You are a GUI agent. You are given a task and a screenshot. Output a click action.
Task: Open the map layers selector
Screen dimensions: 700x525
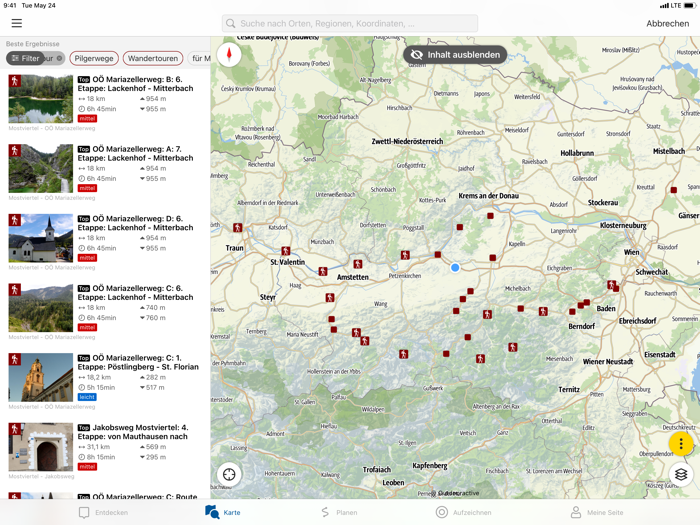click(x=681, y=474)
